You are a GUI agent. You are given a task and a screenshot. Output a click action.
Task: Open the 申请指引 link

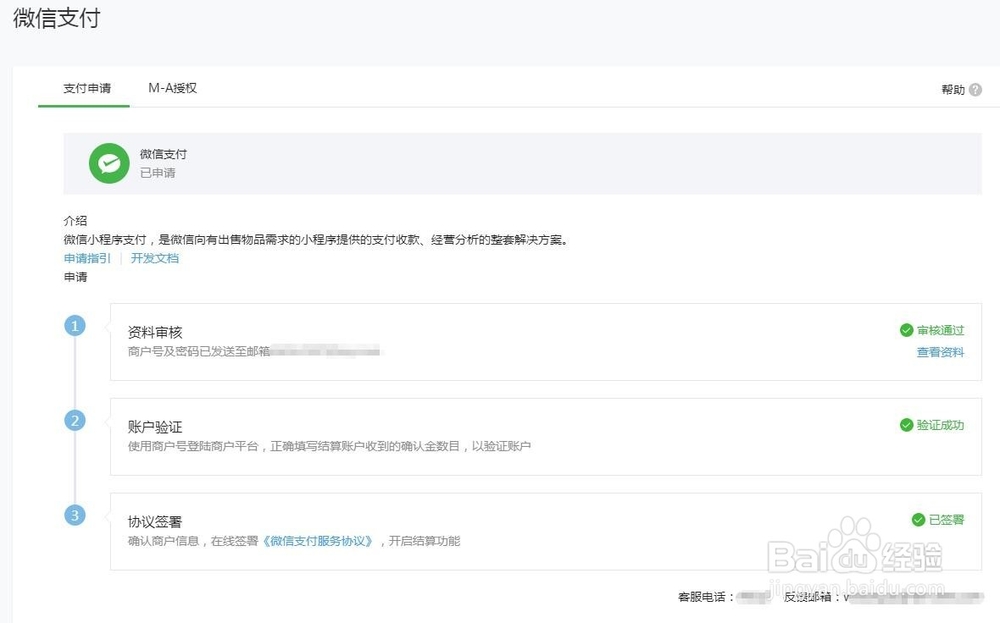point(87,258)
